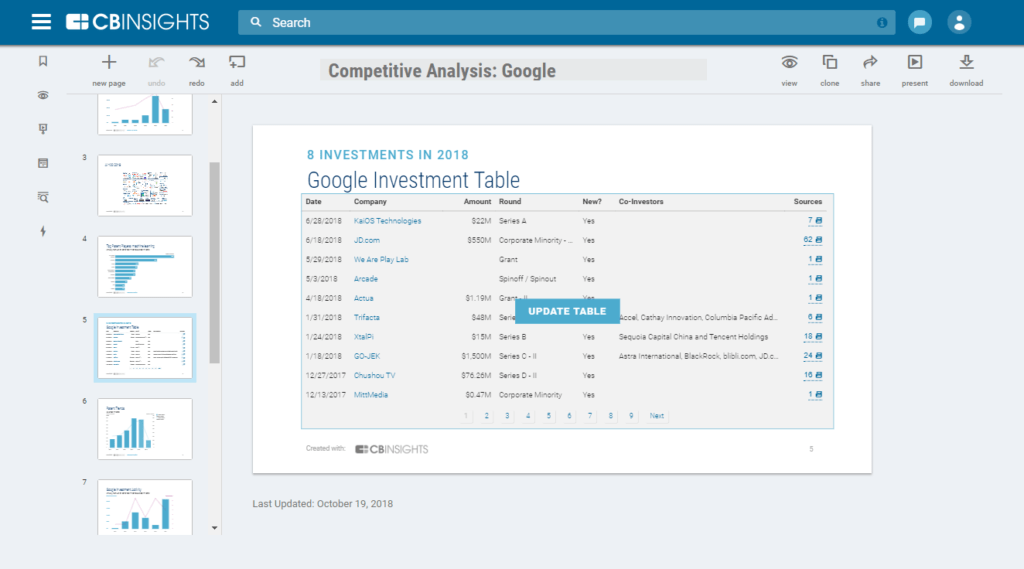Viewport: 1024px width, 569px height.
Task: Click the calendar sidebar icon
Action: [x=43, y=163]
